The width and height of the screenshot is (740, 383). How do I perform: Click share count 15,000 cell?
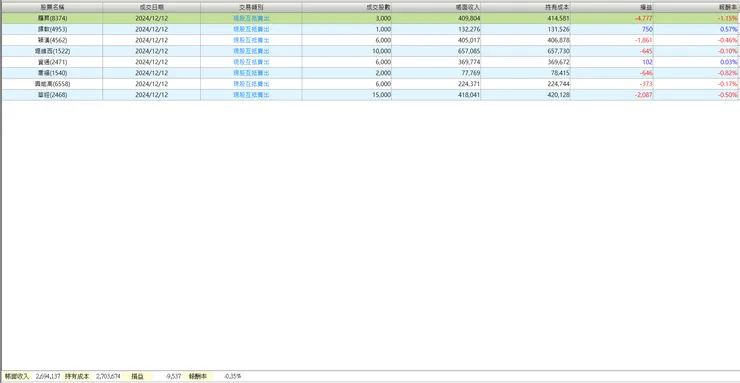coord(382,95)
